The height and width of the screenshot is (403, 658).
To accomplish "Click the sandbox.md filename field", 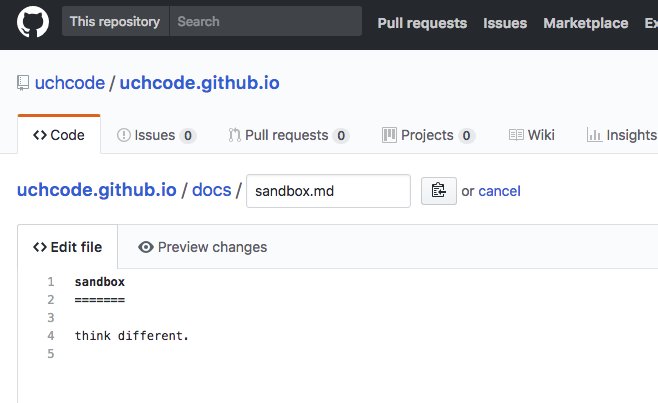I will 328,191.
